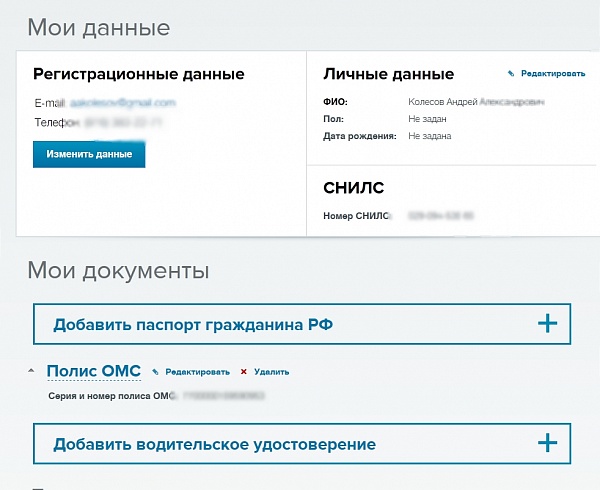Click the 'Телефон' label

57,122
